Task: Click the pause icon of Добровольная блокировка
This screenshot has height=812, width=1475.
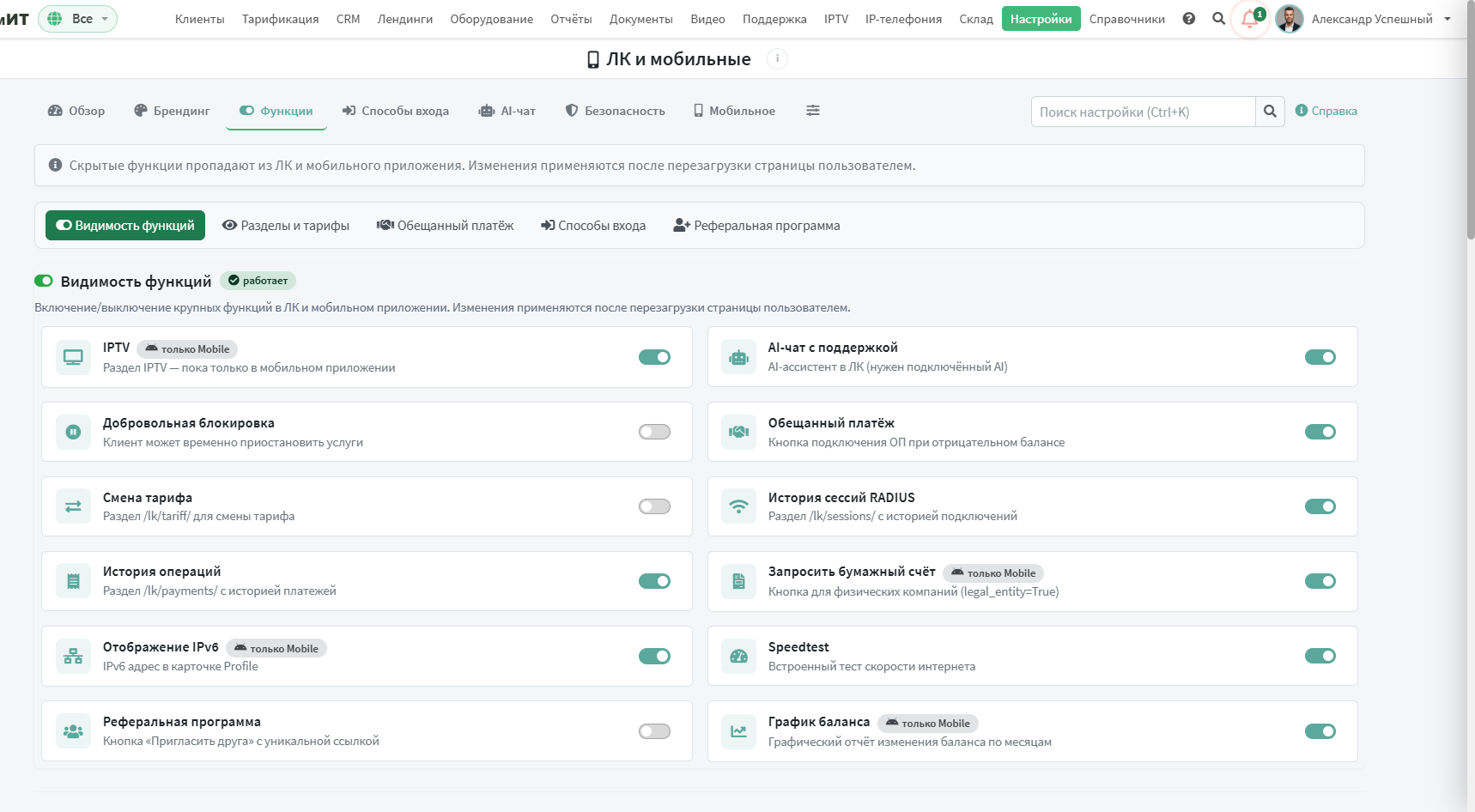Action: tap(73, 432)
